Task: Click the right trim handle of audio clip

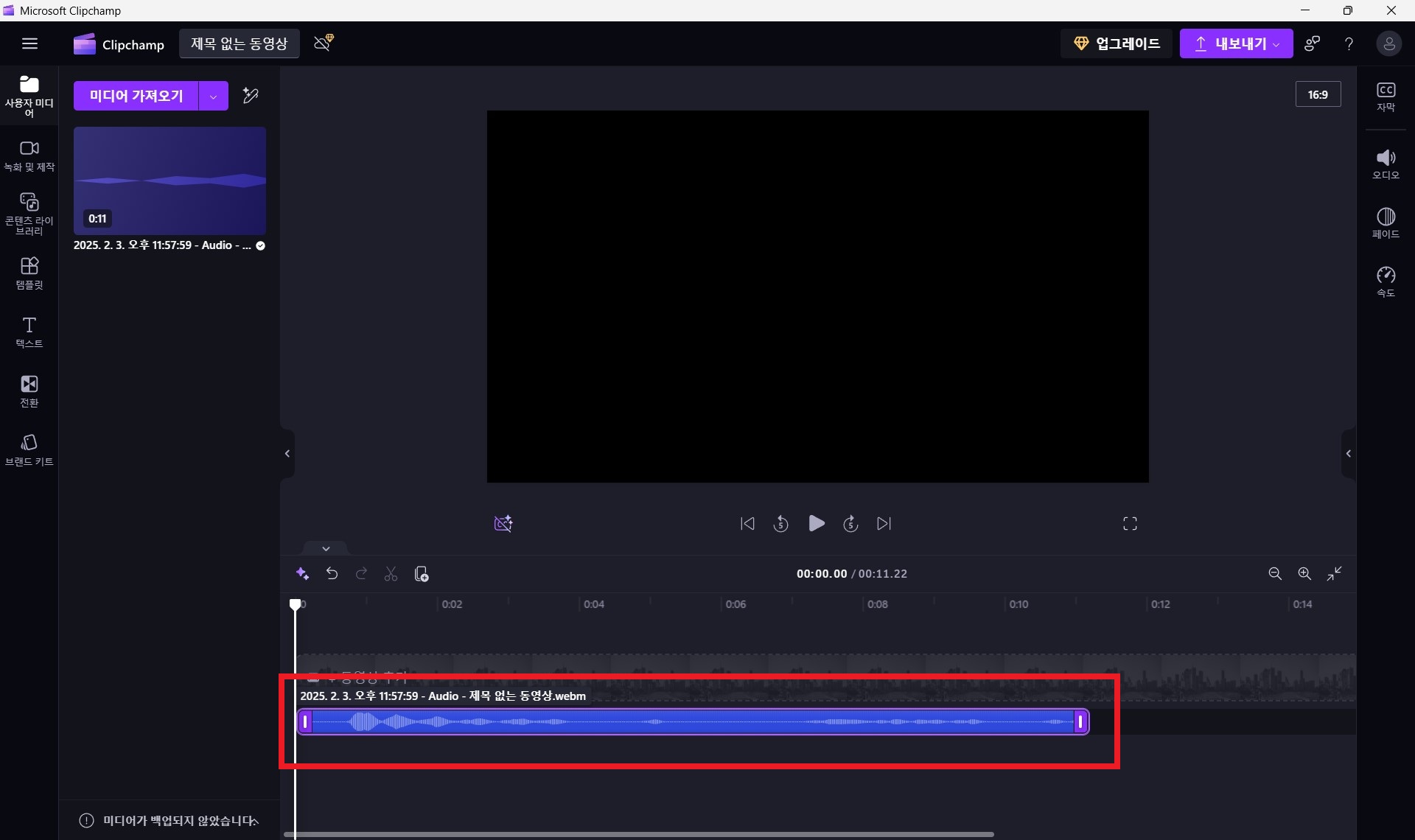Action: click(x=1080, y=722)
